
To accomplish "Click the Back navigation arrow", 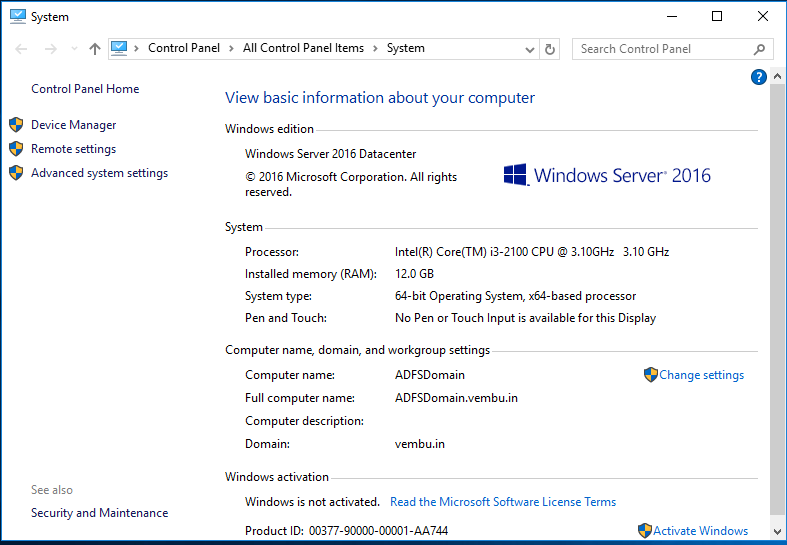I will 21,49.
